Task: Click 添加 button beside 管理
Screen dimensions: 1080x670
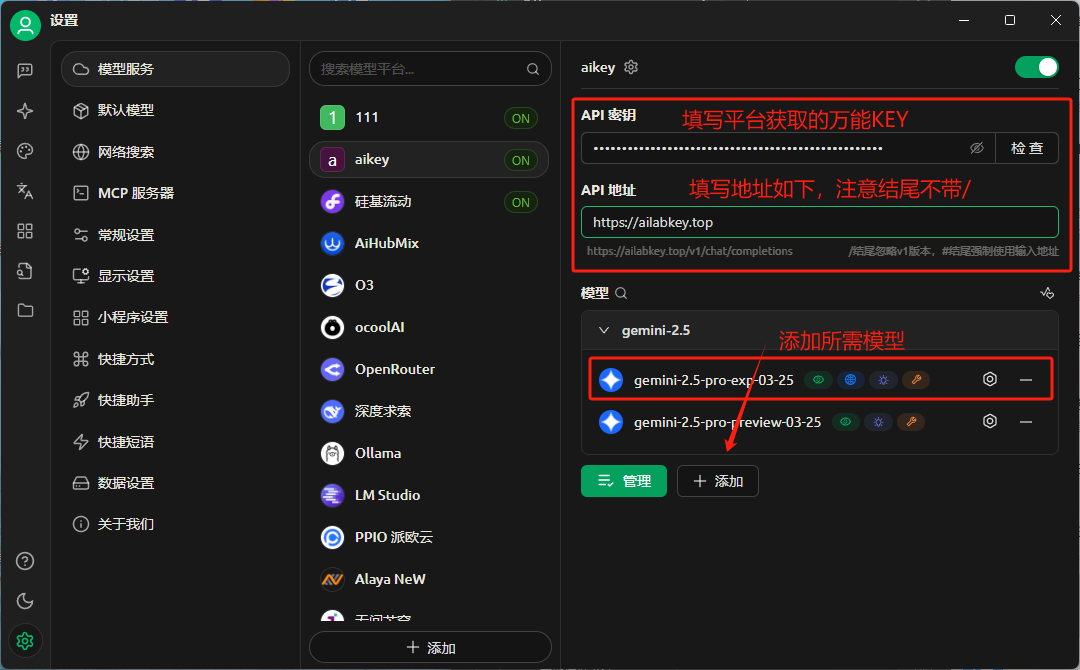Action: [x=718, y=481]
